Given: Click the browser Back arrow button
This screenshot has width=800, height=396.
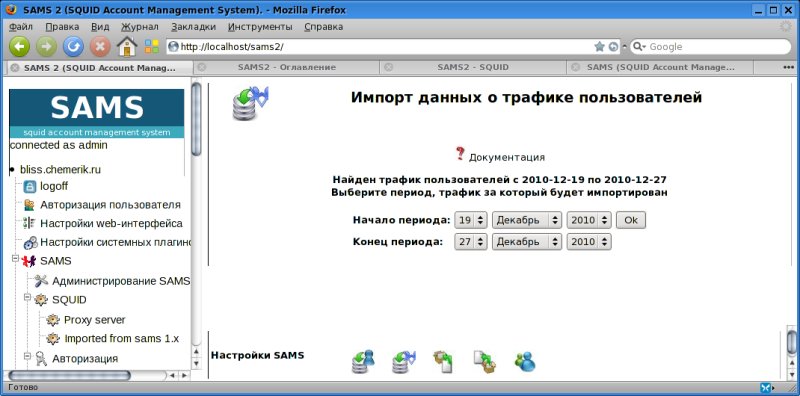Looking at the screenshot, I should click(19, 47).
